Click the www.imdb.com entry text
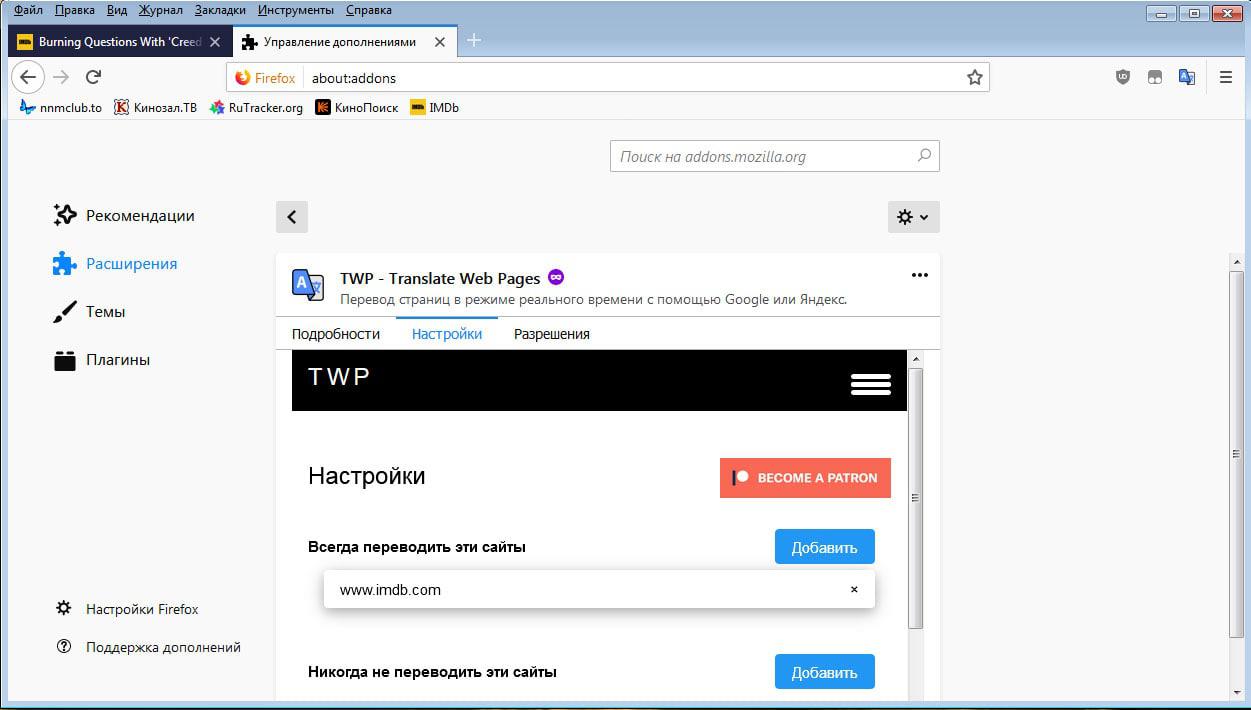 click(x=390, y=589)
